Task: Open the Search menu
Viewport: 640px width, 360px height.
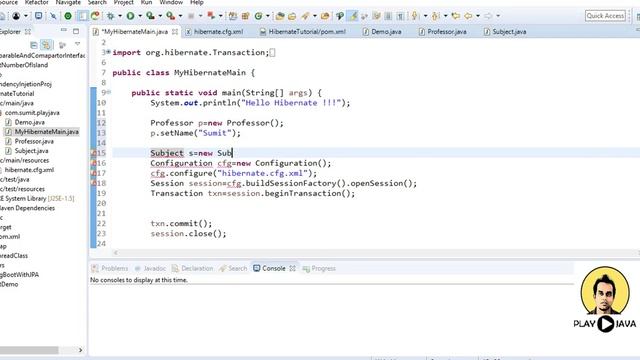Action: pos(97,2)
